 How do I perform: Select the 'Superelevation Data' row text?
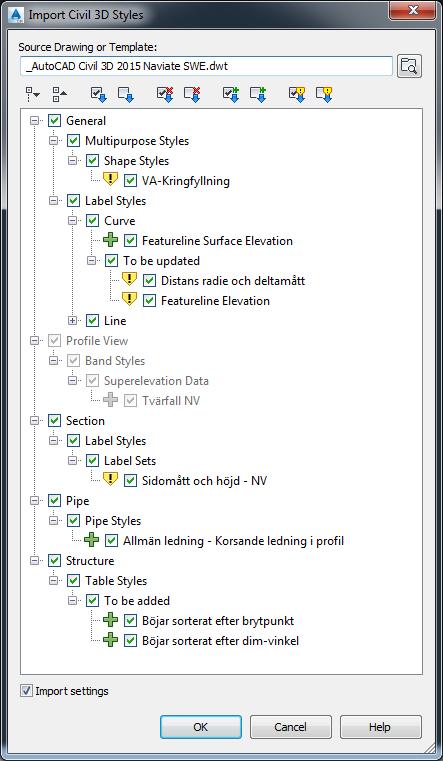pos(156,381)
